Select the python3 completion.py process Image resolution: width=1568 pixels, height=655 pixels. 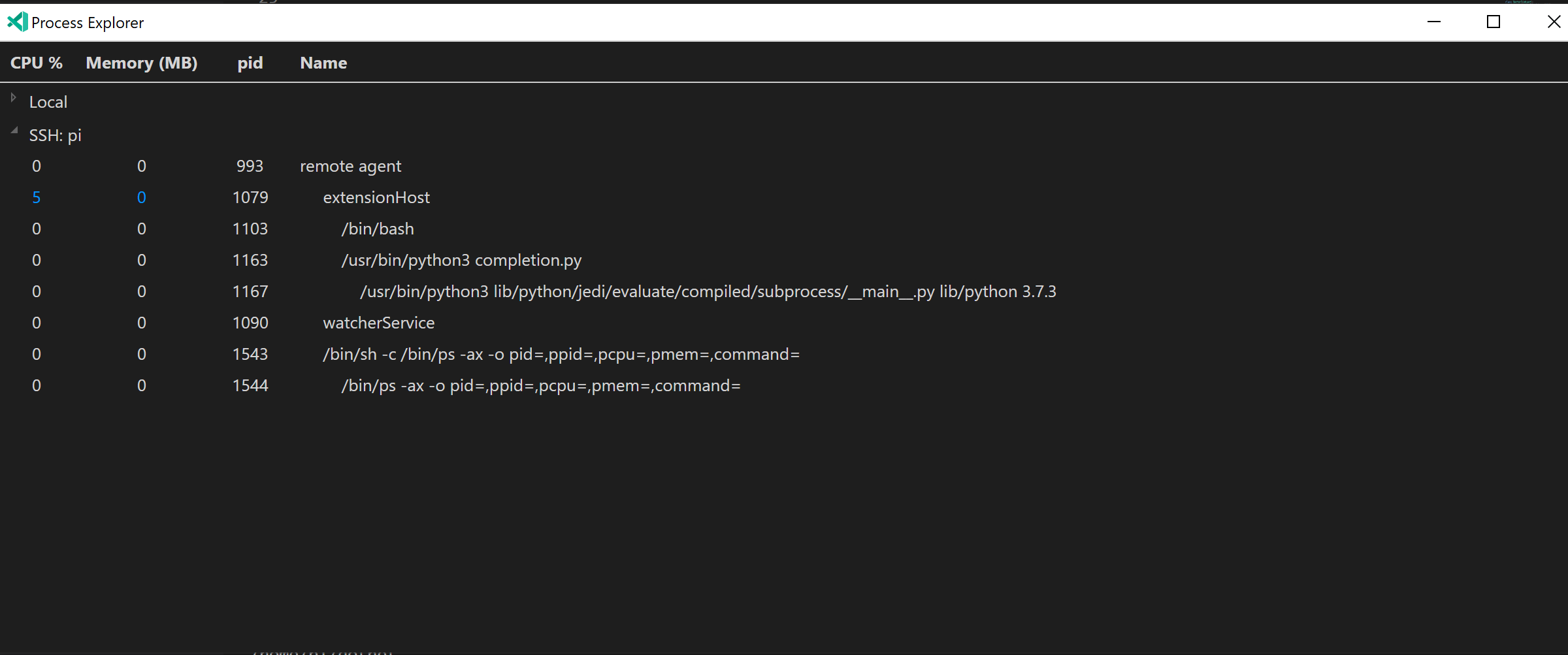tap(461, 260)
